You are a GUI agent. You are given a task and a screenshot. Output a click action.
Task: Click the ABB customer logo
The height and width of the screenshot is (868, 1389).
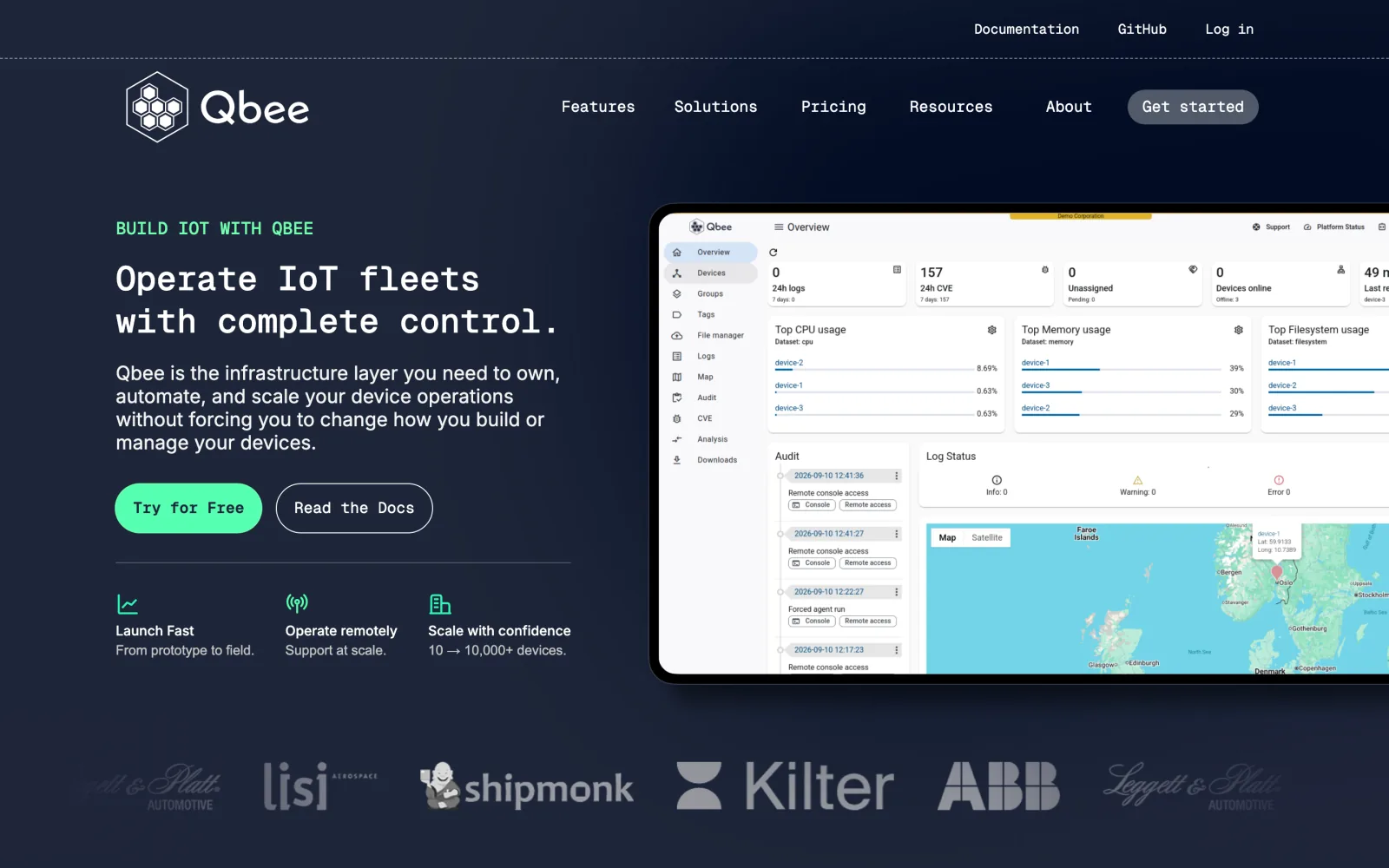[998, 786]
